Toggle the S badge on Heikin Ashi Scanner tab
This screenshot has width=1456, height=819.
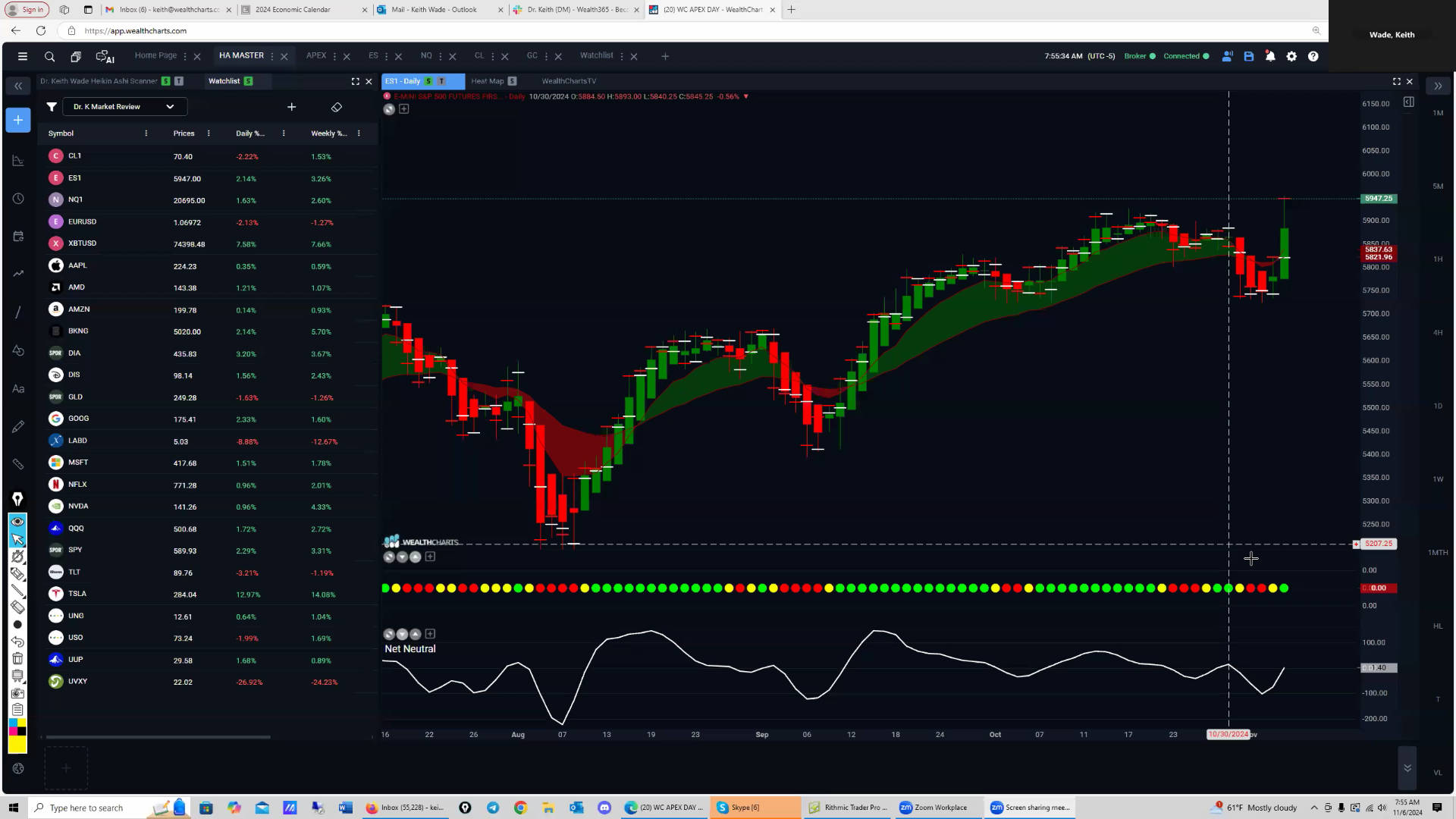click(166, 81)
